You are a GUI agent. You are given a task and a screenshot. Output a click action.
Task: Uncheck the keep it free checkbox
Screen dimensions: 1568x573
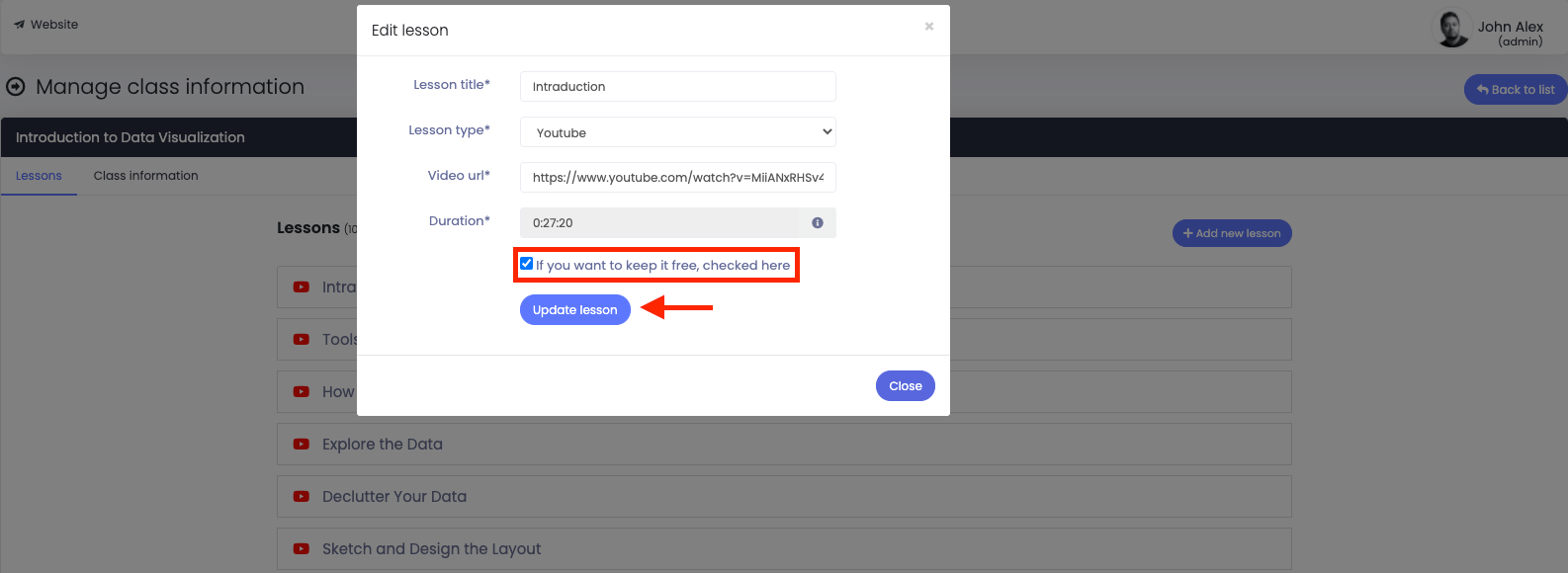[x=527, y=264]
